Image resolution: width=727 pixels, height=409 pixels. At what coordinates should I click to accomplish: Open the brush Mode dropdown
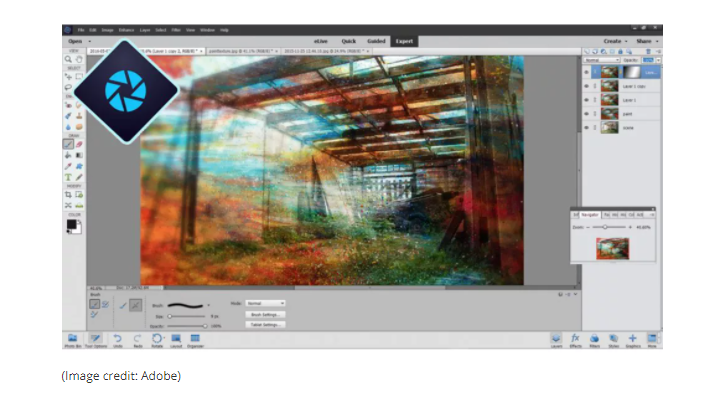click(x=267, y=302)
